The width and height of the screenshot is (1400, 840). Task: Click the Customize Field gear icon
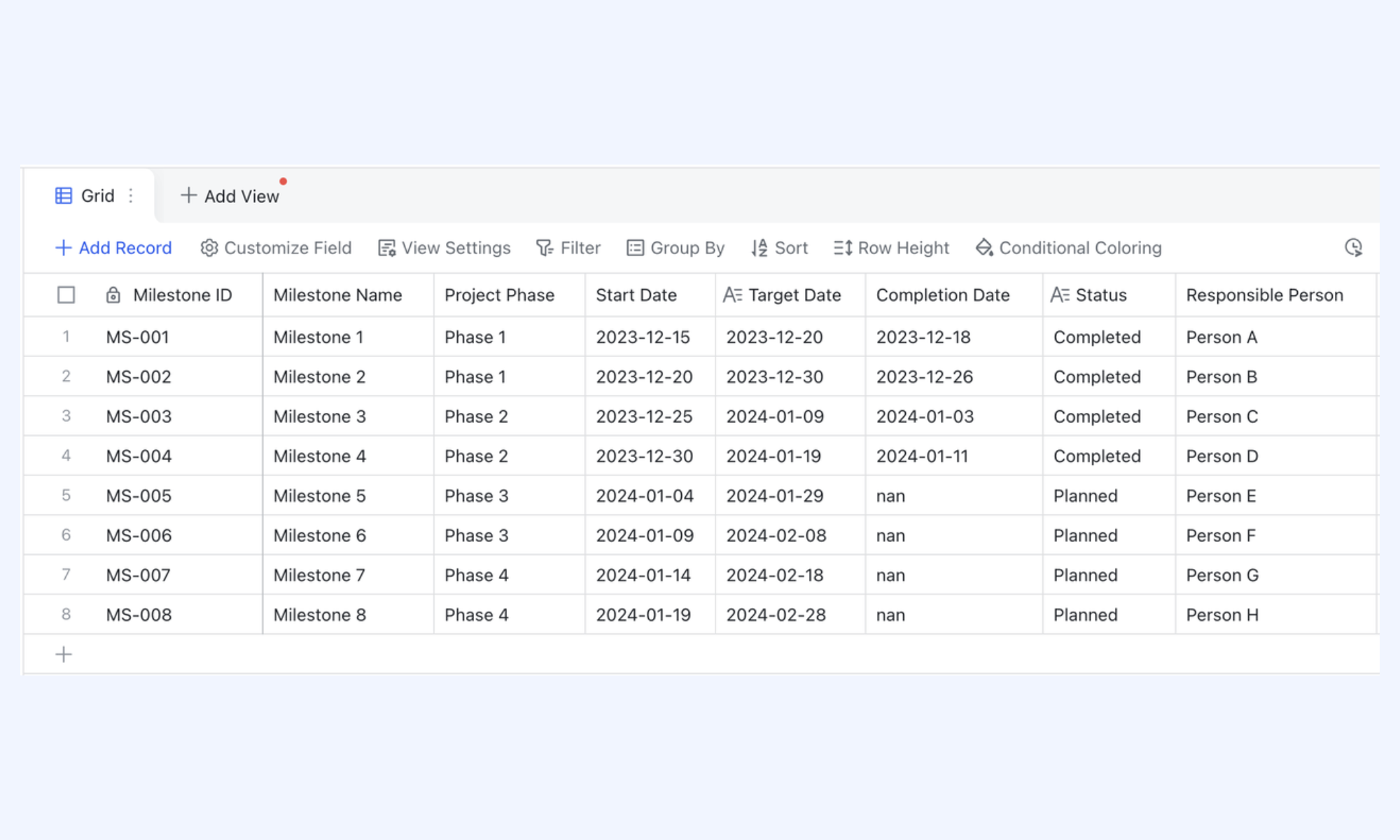(x=209, y=248)
